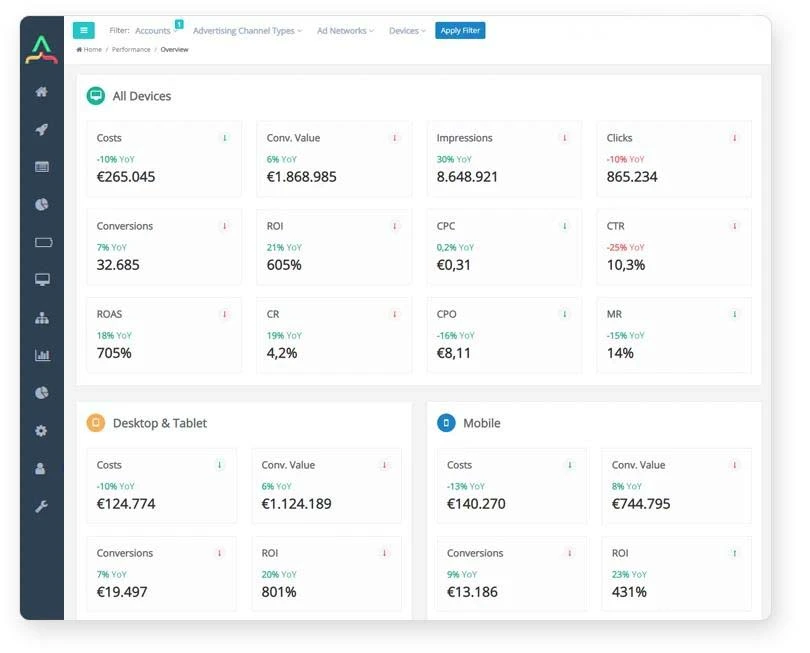The image size is (810, 653).
Task: Click the user profile icon in sidebar
Action: pos(42,468)
